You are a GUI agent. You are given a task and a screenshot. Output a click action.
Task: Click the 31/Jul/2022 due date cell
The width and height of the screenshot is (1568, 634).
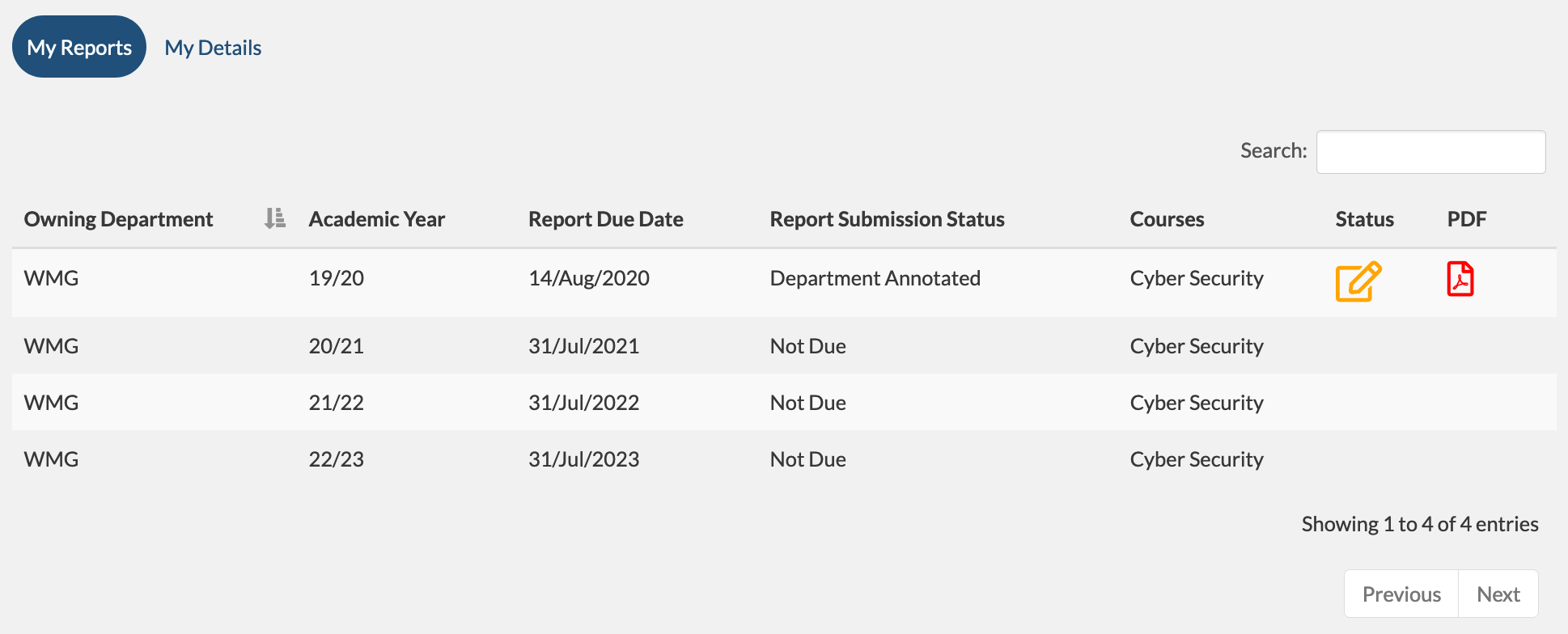coord(583,403)
